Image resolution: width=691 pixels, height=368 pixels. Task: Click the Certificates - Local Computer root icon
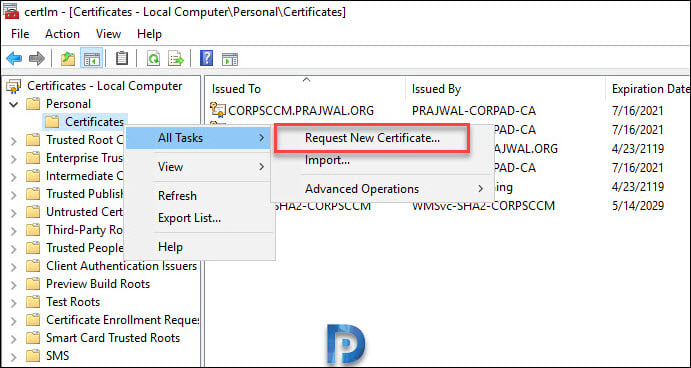pyautogui.click(x=14, y=86)
